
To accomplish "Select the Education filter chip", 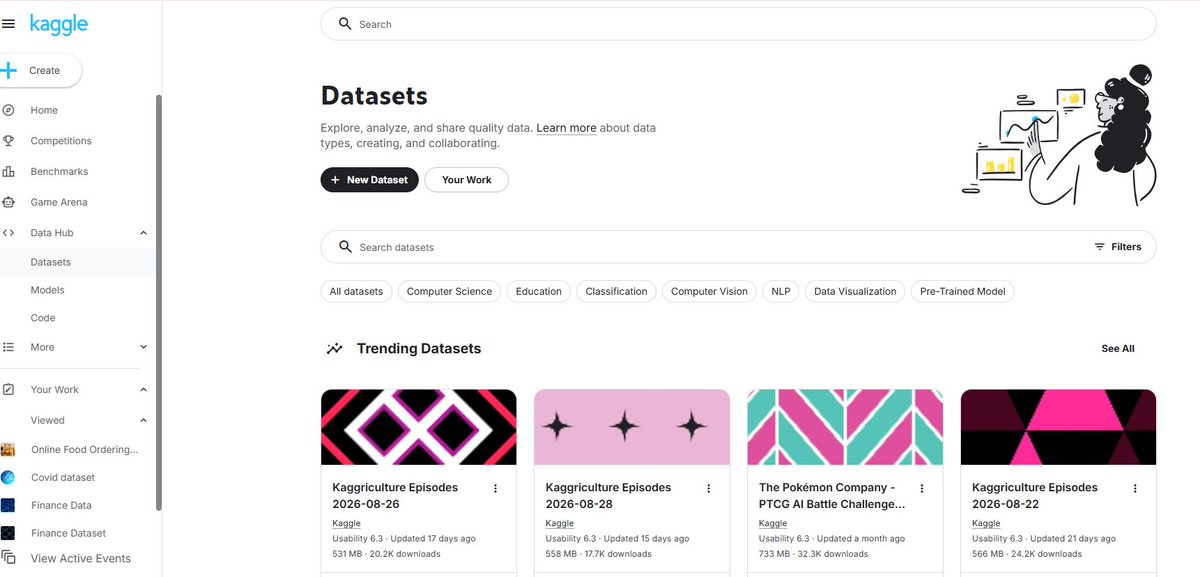I will click(x=539, y=292).
